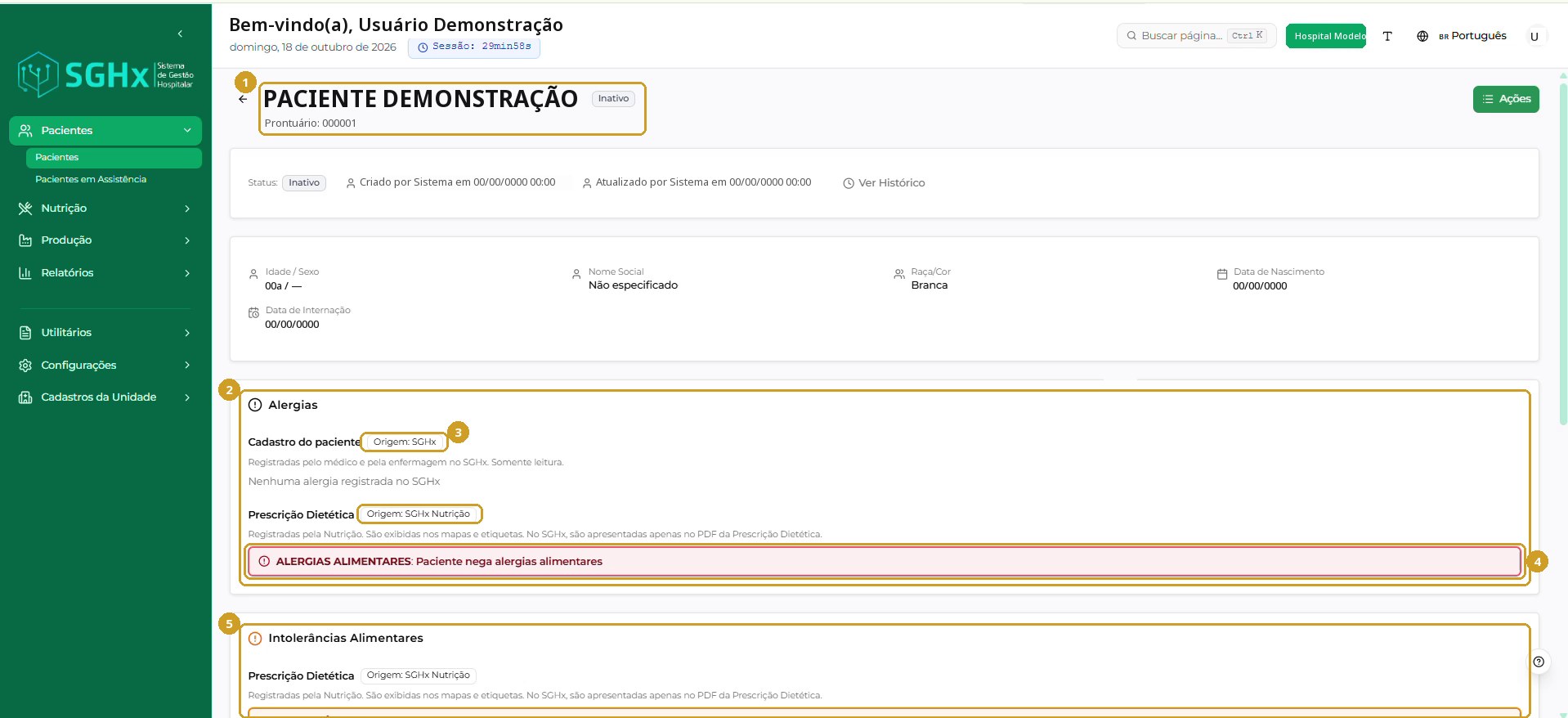Click the Pacientes people icon
1568x718 pixels.
[25, 131]
